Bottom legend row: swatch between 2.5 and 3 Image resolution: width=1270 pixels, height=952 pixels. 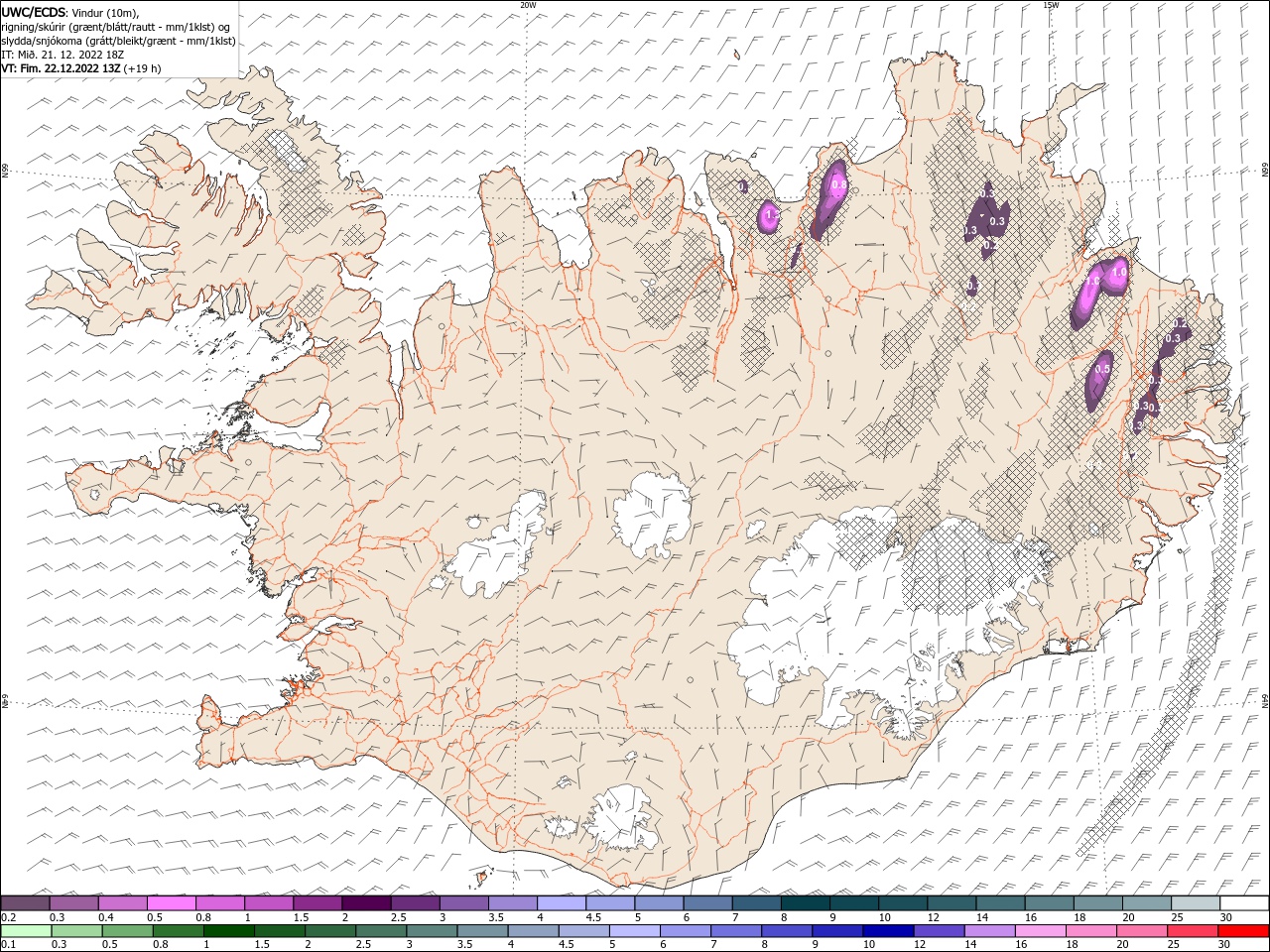382,930
